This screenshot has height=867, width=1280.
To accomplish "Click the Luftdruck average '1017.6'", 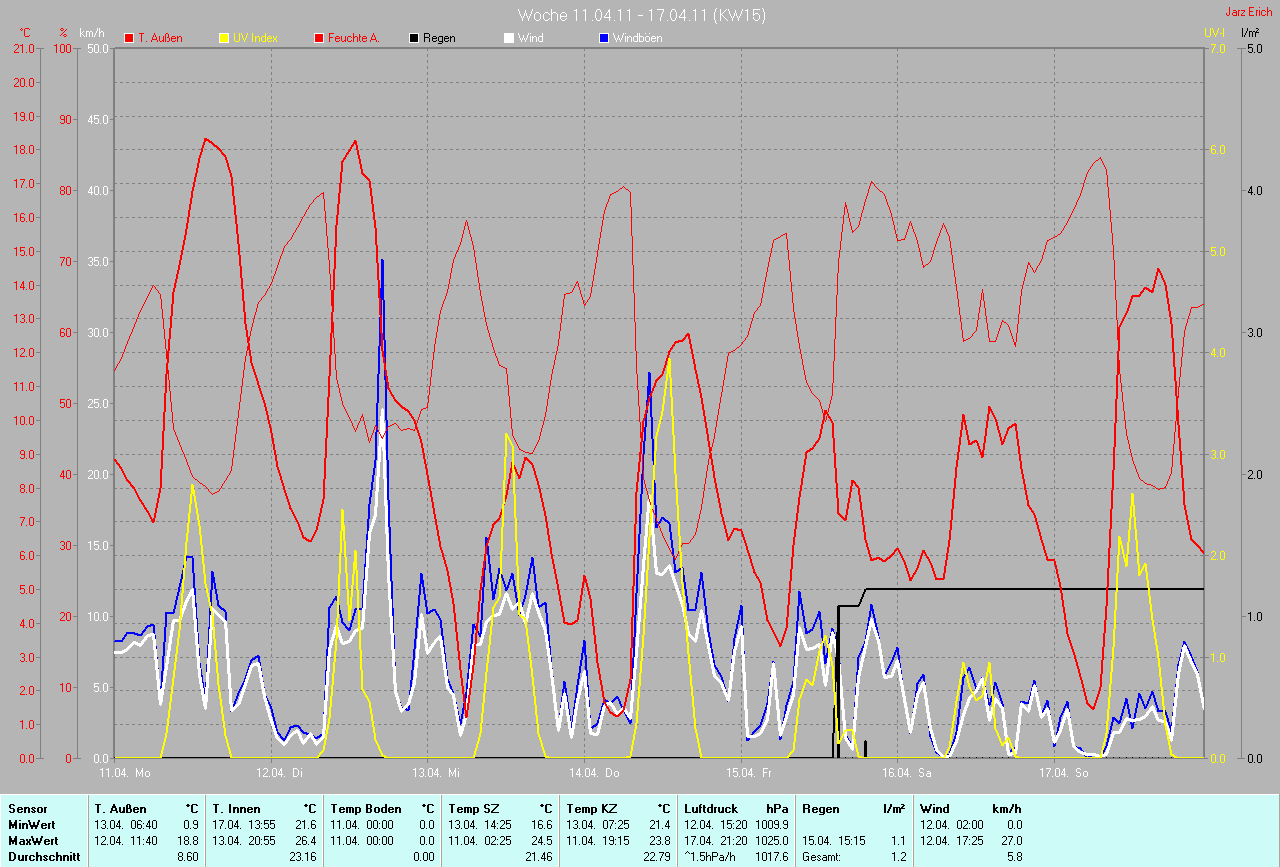I will tap(772, 857).
